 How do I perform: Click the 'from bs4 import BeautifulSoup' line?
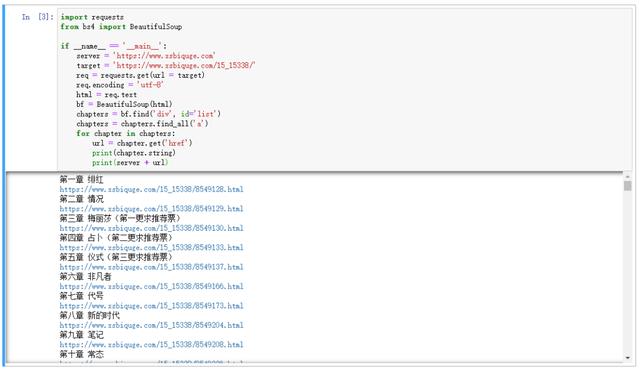121,27
